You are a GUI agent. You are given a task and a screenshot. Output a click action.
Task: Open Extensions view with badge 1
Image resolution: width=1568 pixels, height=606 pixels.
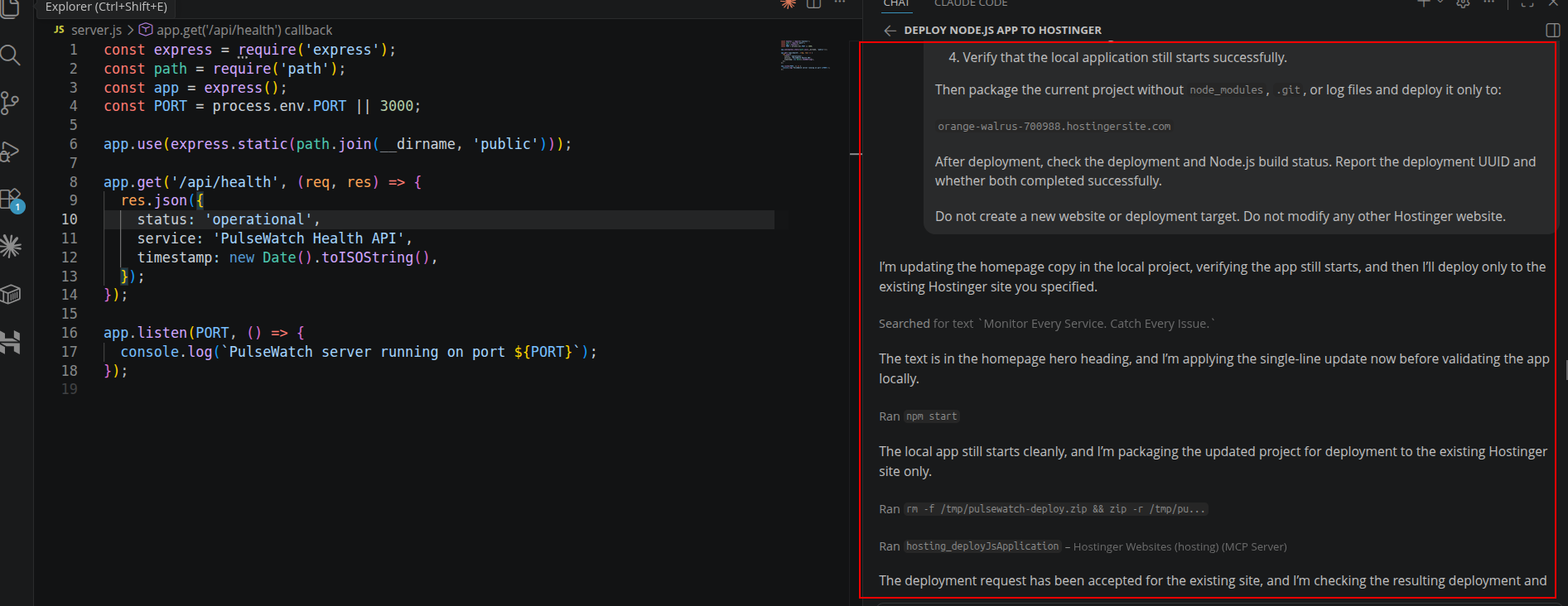(12, 200)
